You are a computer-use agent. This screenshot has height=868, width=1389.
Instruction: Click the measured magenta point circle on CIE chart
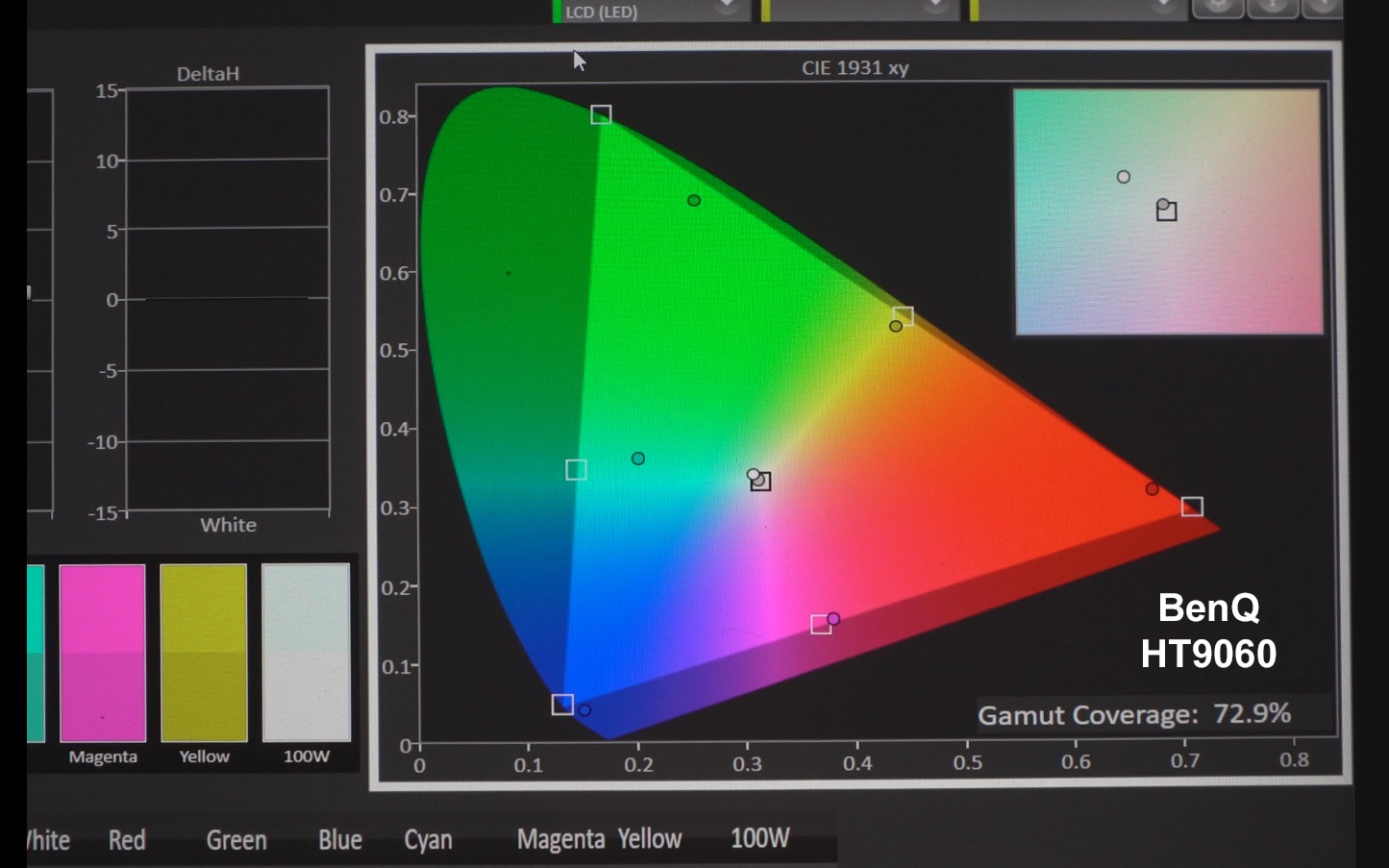point(833,619)
